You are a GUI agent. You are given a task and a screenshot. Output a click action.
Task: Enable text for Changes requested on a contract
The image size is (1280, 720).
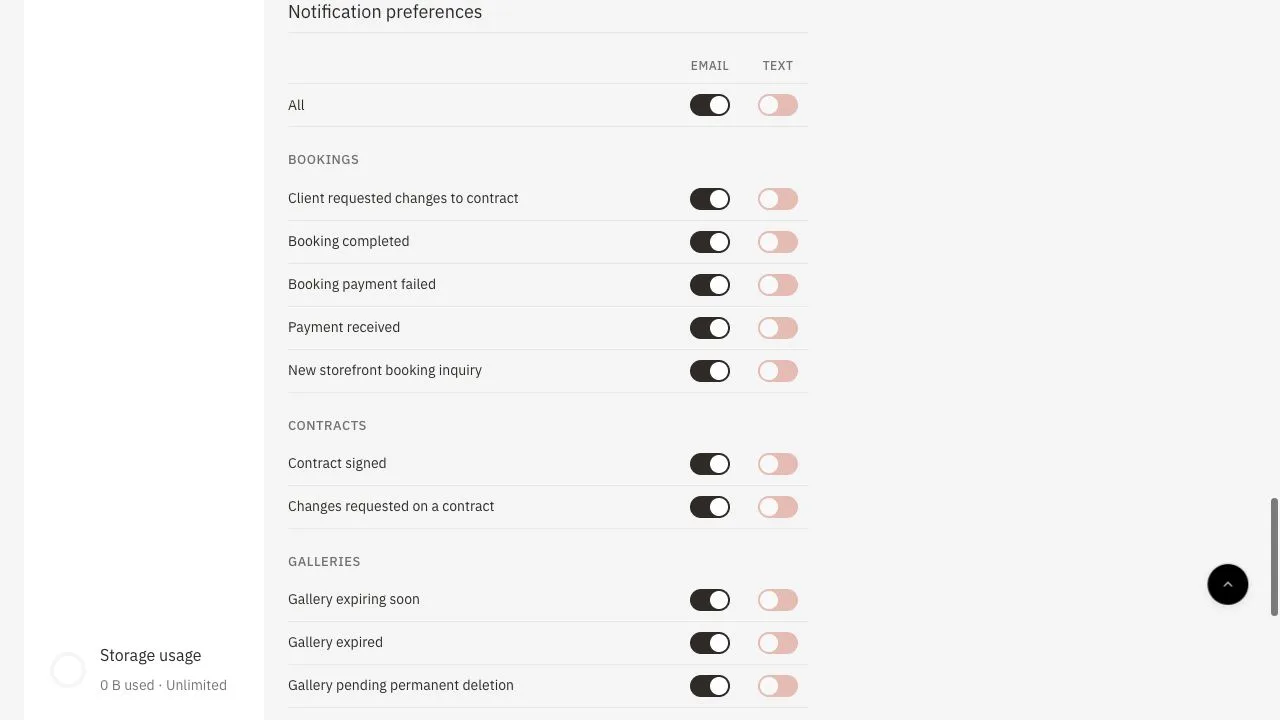778,507
